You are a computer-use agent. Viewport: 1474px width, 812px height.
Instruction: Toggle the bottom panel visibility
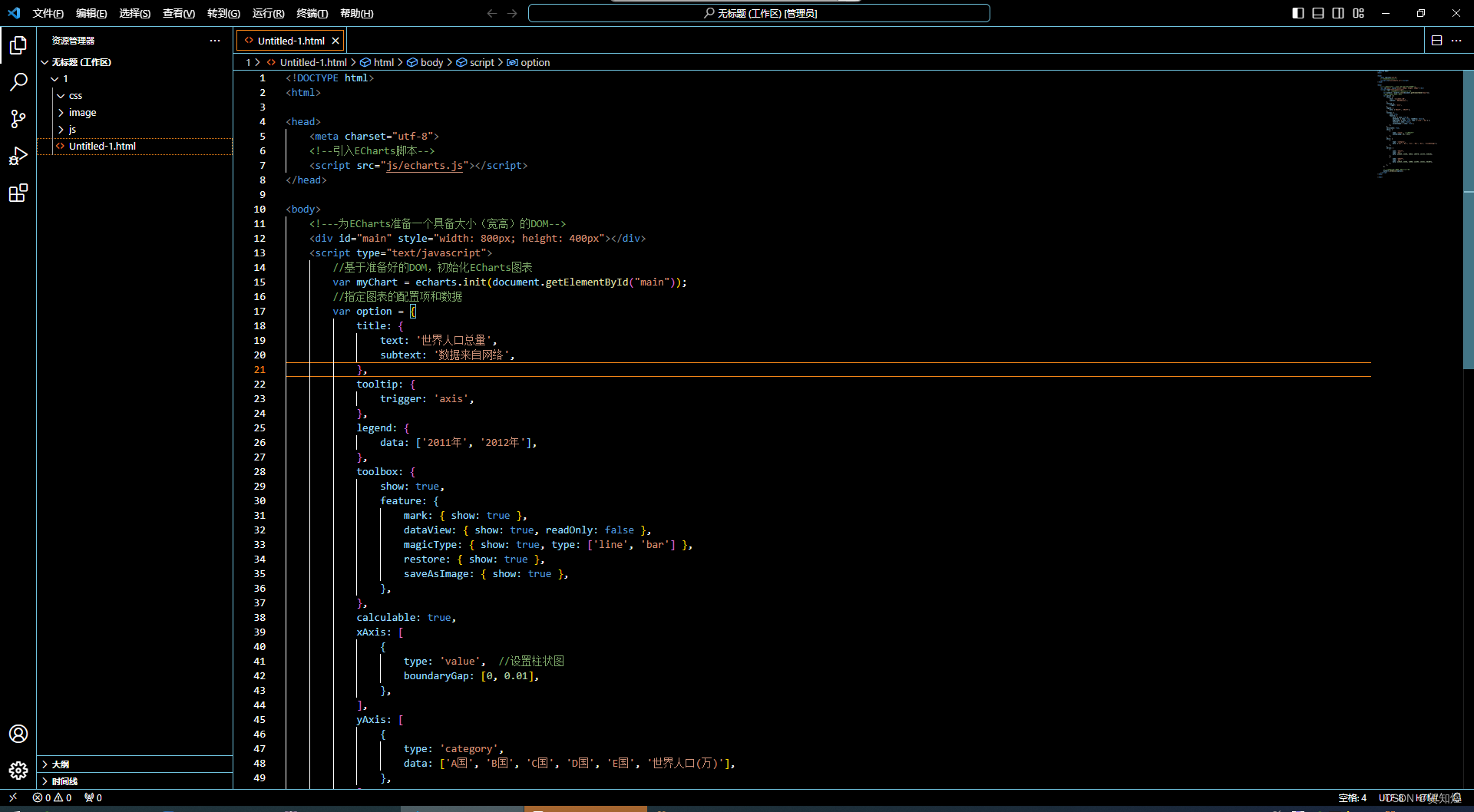pyautogui.click(x=1318, y=13)
